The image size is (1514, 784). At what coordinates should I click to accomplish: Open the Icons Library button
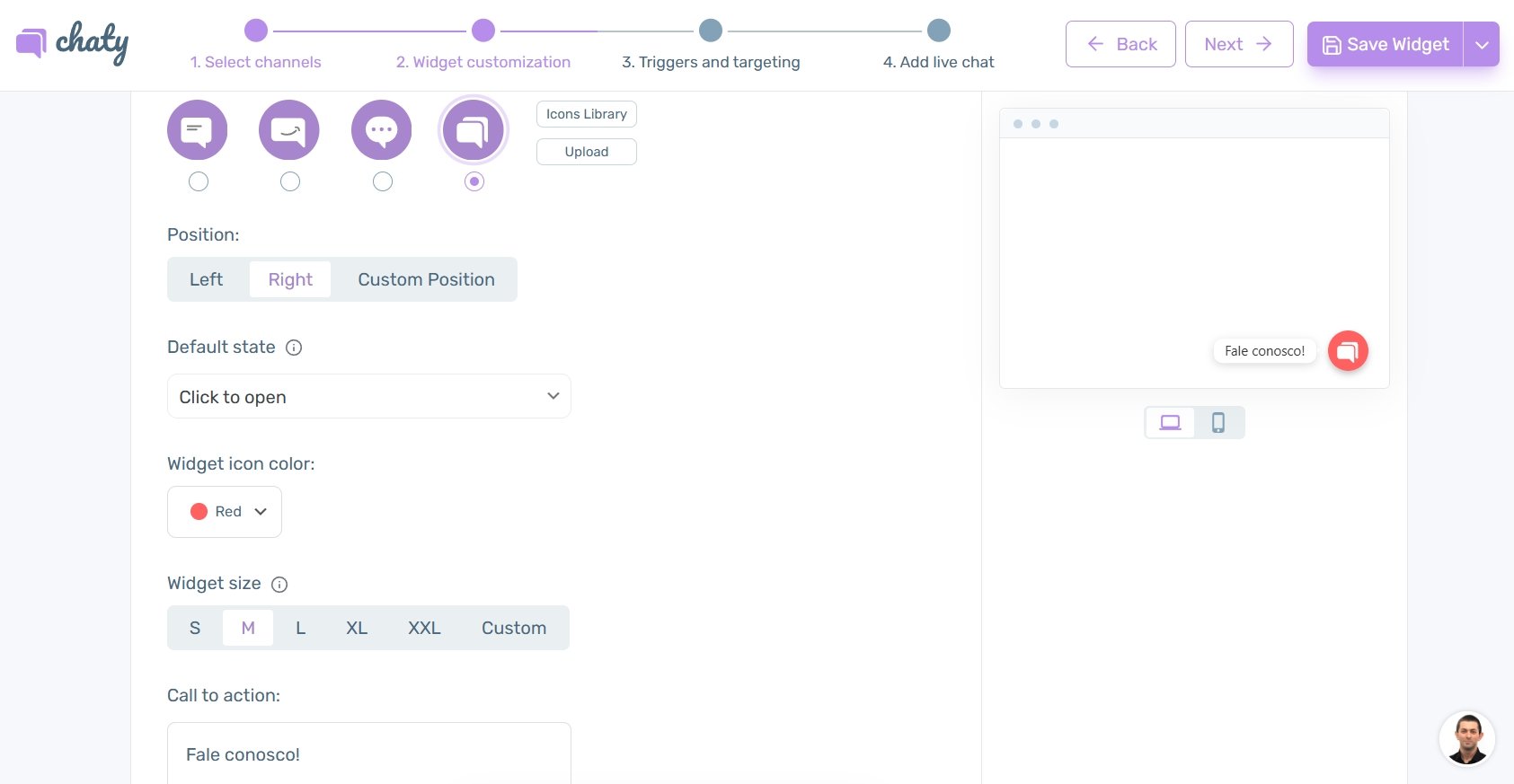pyautogui.click(x=586, y=114)
